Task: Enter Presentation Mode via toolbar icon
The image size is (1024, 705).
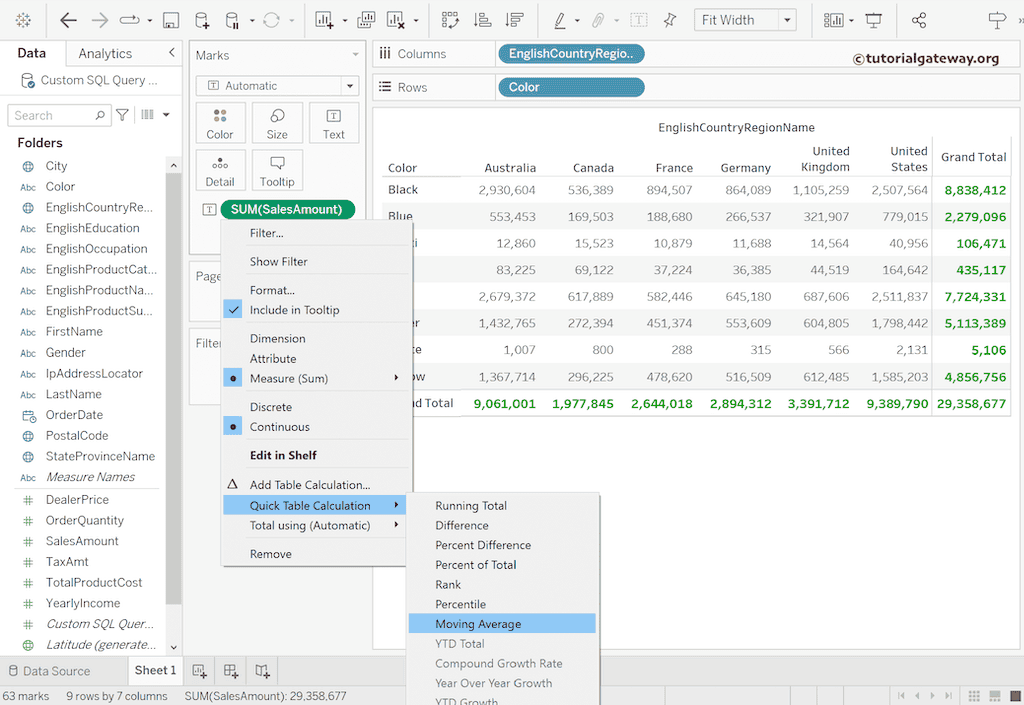Action: click(x=875, y=19)
